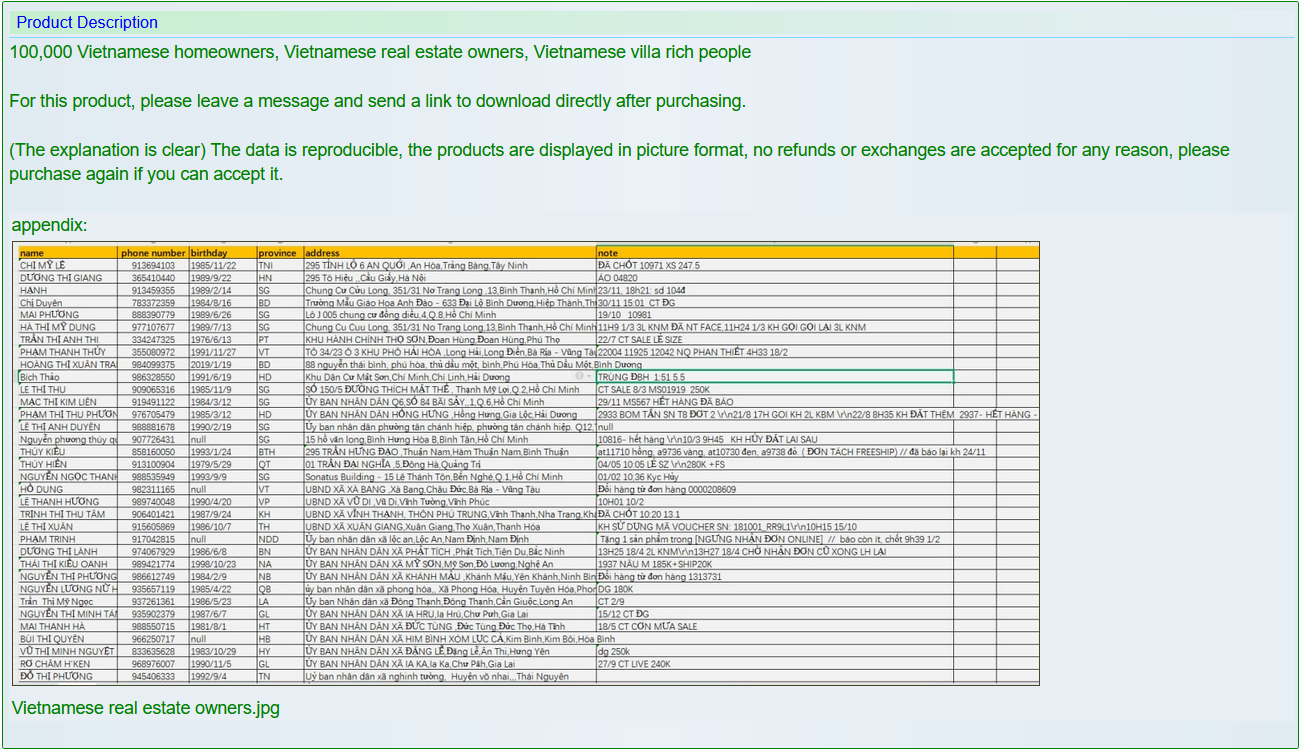This screenshot has height=751, width=1300.
Task: Click the "please leave a message" instruction line
Action: tap(377, 101)
